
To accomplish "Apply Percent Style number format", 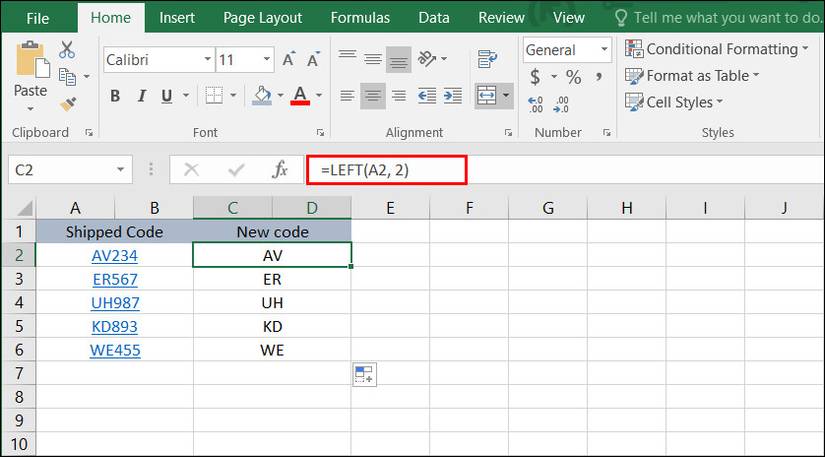I will [x=573, y=77].
